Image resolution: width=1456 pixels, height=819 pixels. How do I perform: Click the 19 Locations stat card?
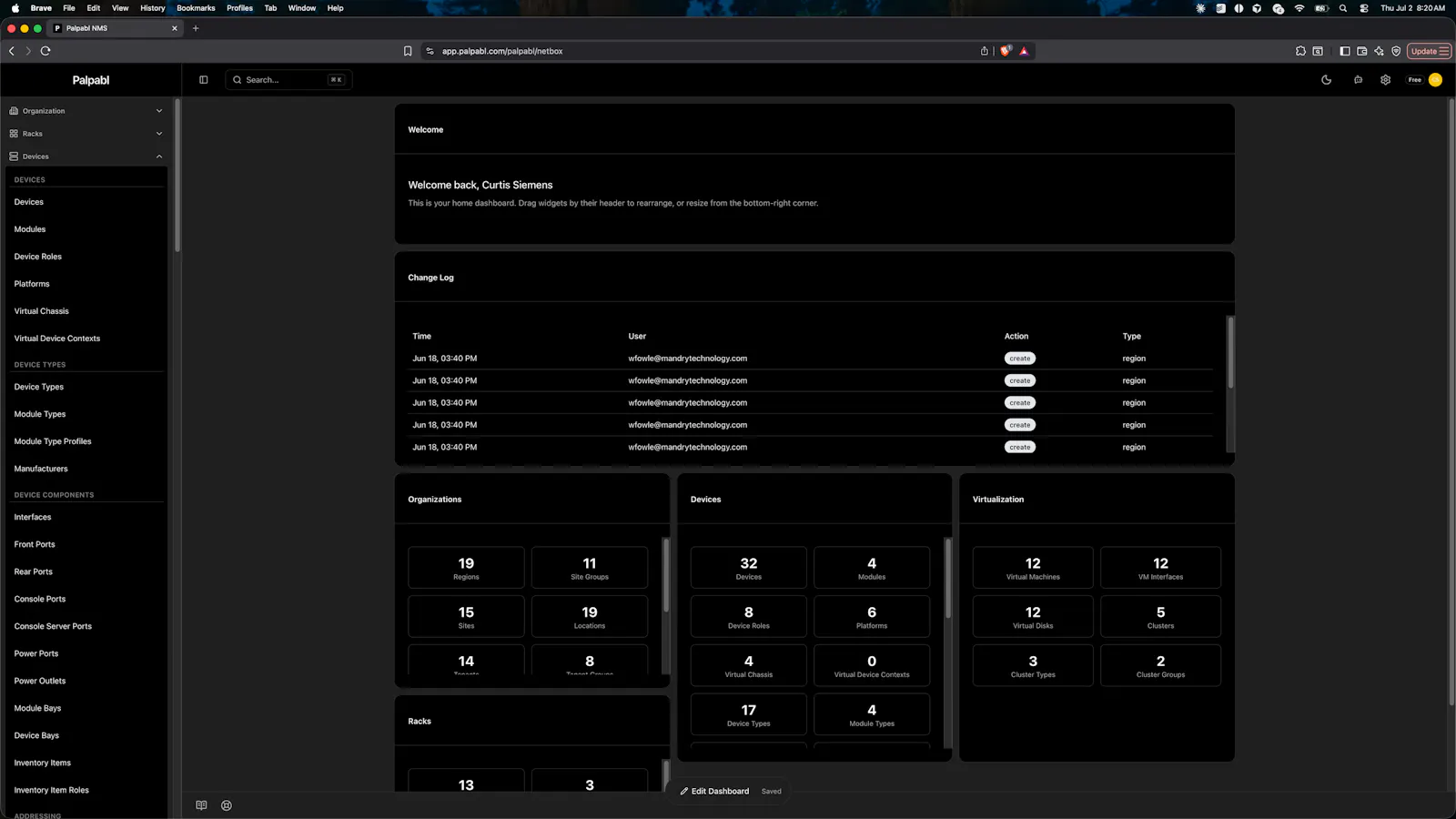point(590,617)
